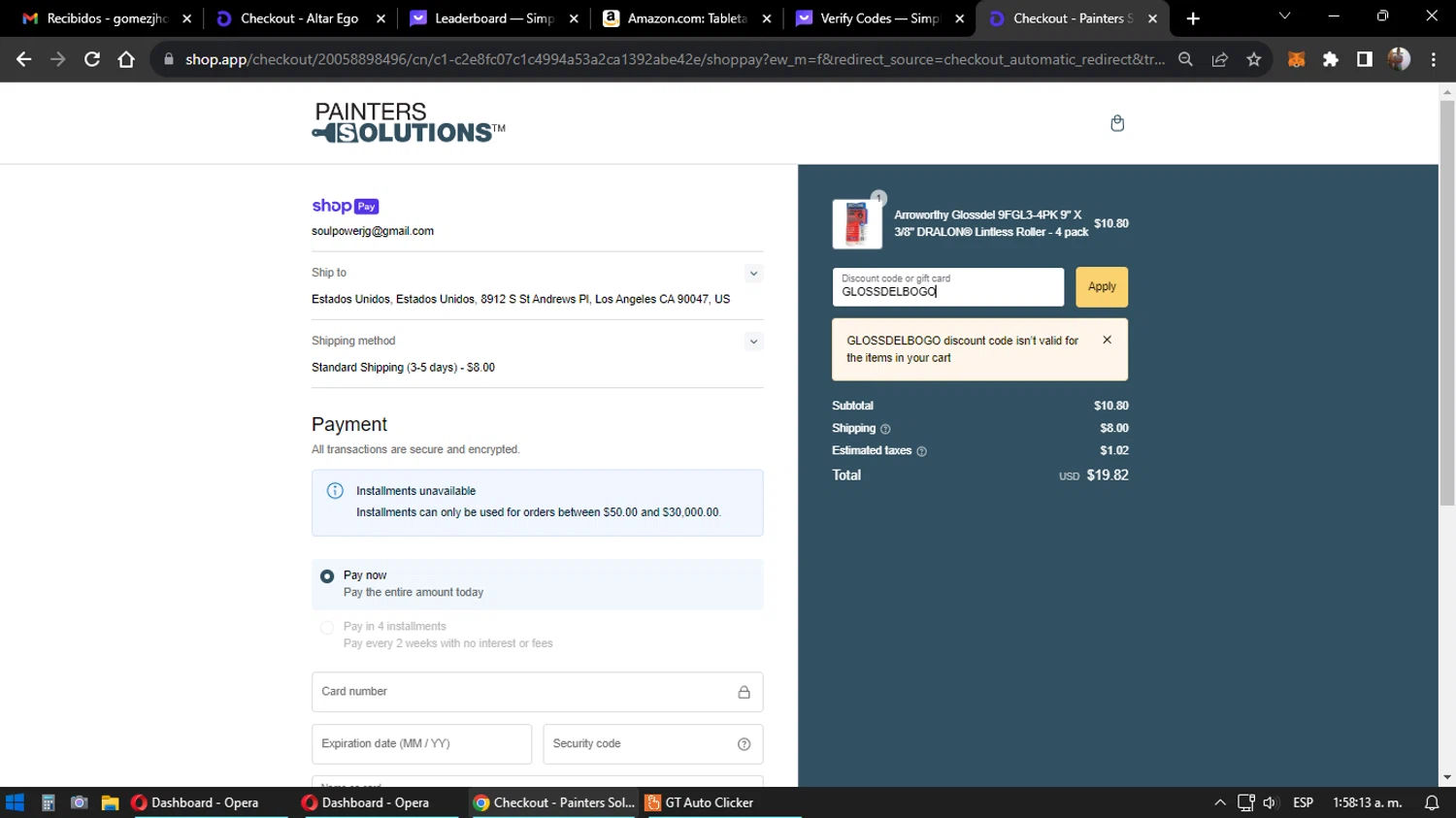
Task: Go back with the browser back arrow
Action: [x=24, y=59]
